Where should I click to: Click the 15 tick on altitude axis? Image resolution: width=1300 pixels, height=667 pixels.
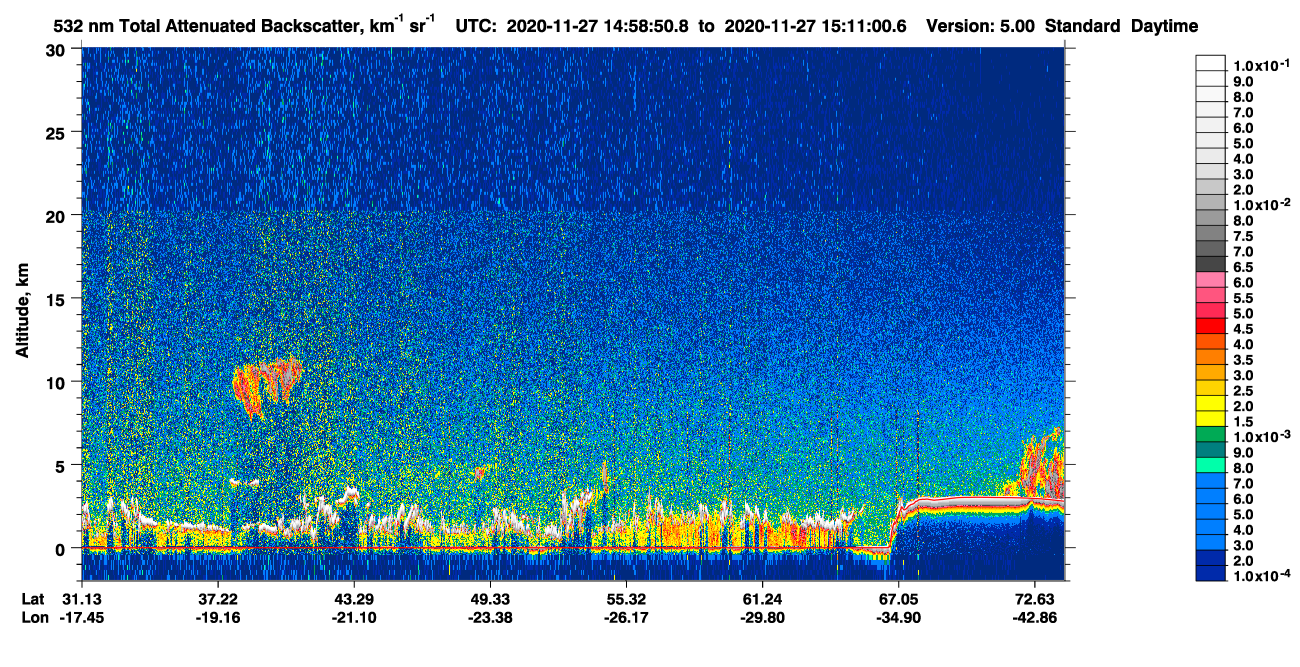coord(56,298)
